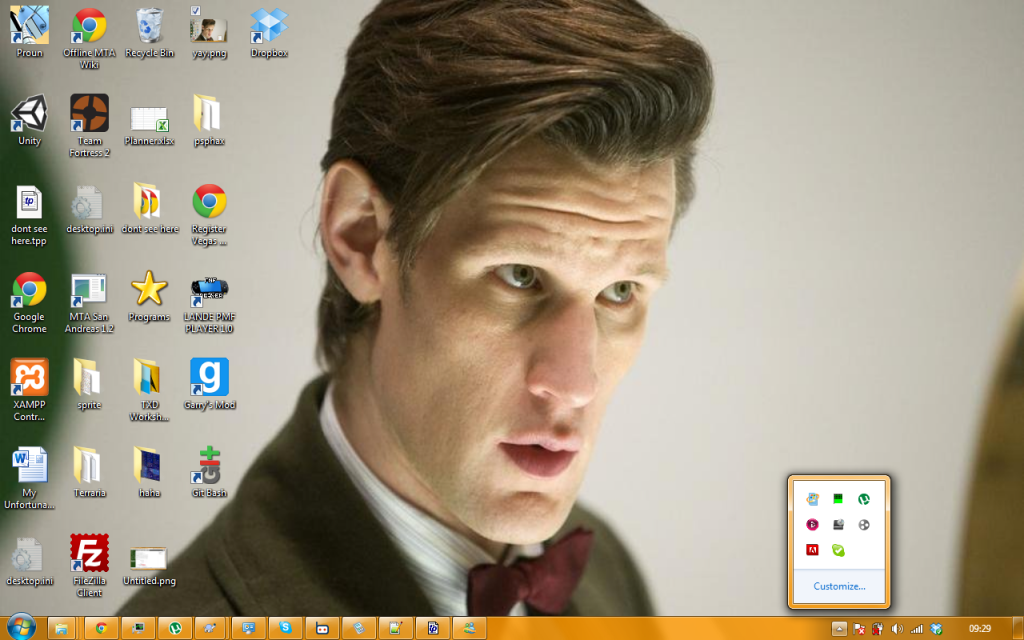Click the taskbar clock showing 09:29
This screenshot has height=640, width=1024.
tap(979, 628)
